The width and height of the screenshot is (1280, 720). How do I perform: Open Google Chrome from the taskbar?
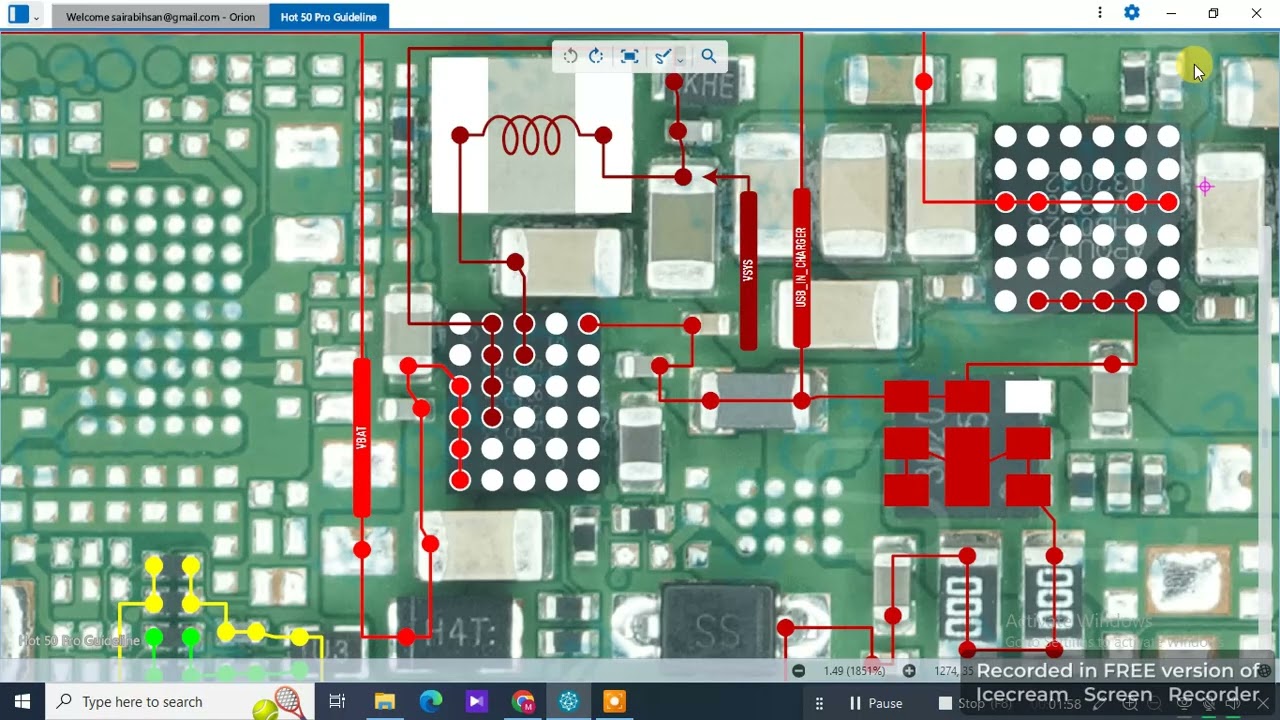click(523, 702)
